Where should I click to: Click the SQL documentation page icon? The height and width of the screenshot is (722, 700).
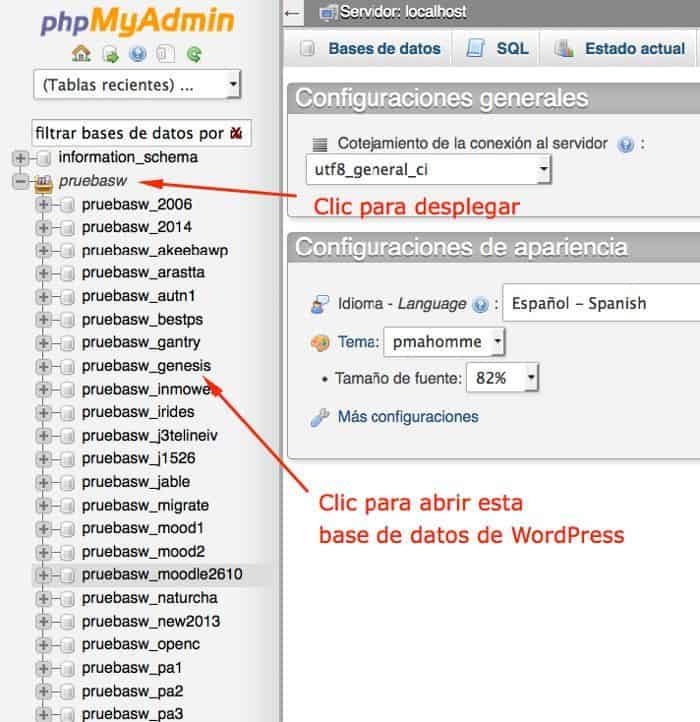[166, 54]
